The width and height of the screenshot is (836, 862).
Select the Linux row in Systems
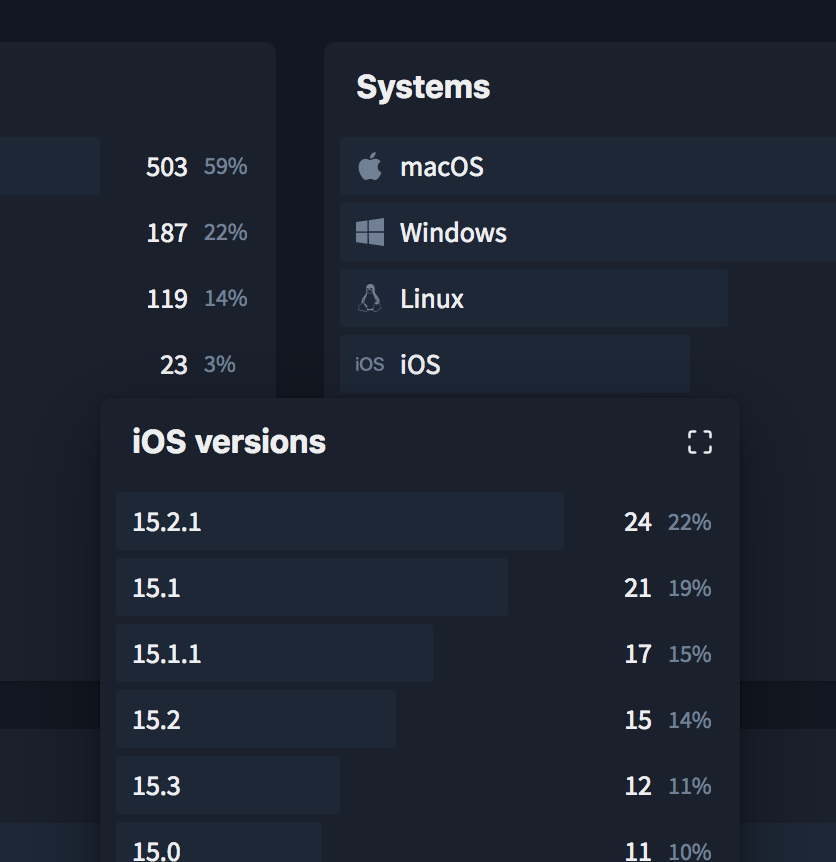click(x=534, y=298)
